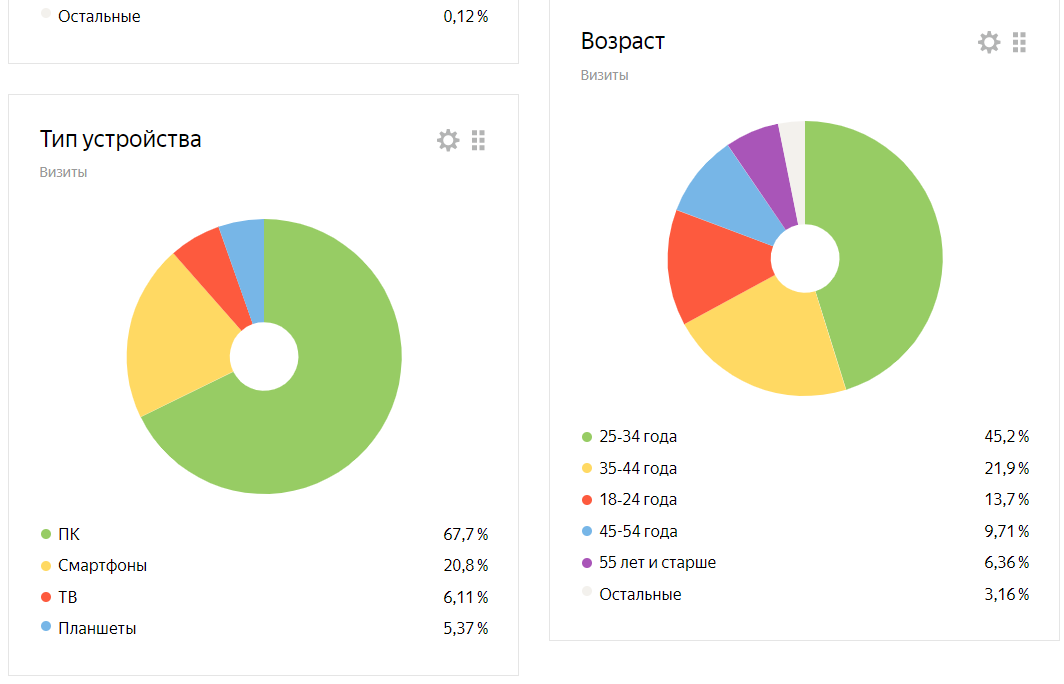Click the 67,7 % value
The width and height of the screenshot is (1064, 684).
pyautogui.click(x=466, y=534)
